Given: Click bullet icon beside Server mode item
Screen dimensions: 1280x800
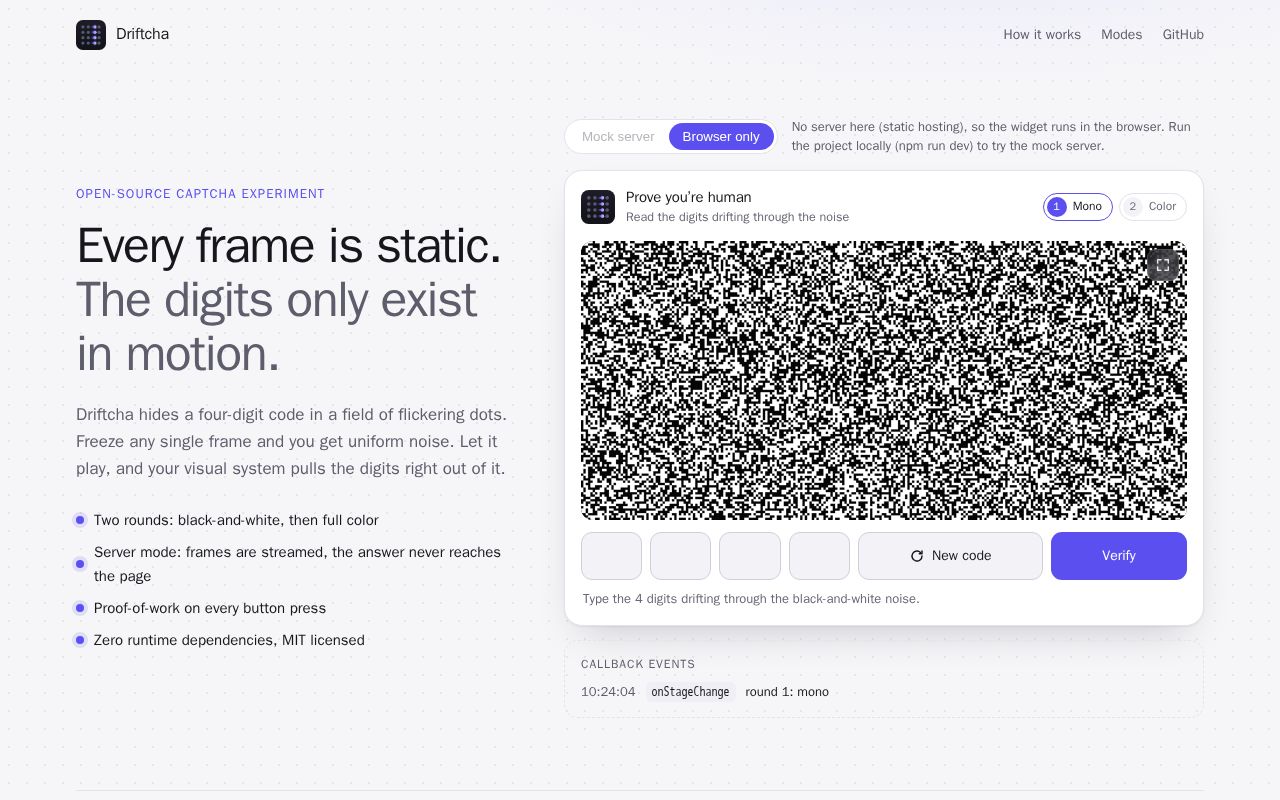Looking at the screenshot, I should [x=80, y=564].
